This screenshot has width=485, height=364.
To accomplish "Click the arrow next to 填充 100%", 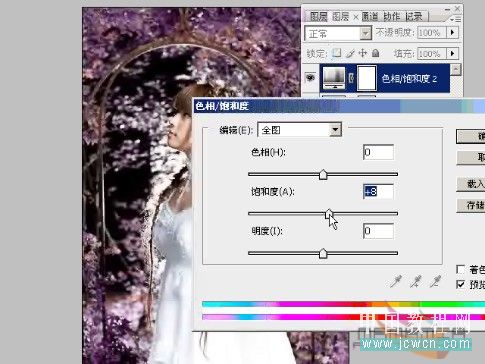I will coord(452,53).
